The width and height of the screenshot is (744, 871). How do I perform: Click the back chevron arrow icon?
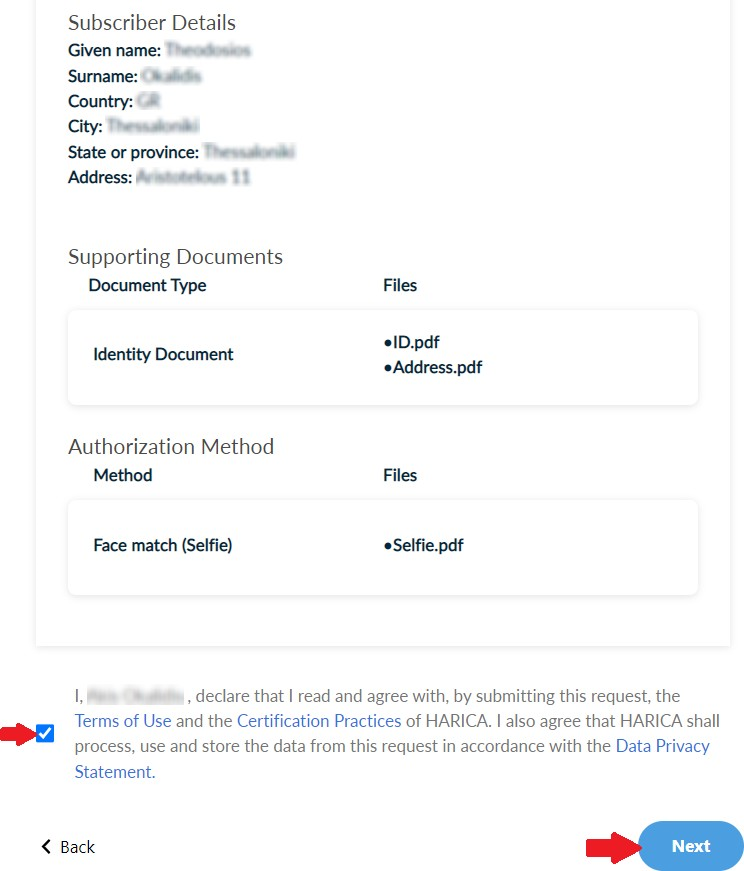pyautogui.click(x=46, y=847)
